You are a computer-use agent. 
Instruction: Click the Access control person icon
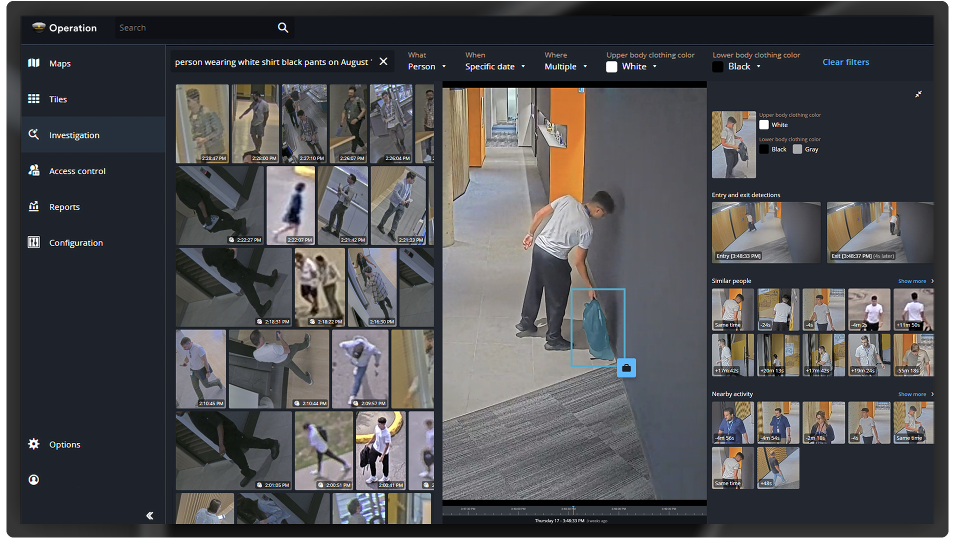(x=34, y=171)
